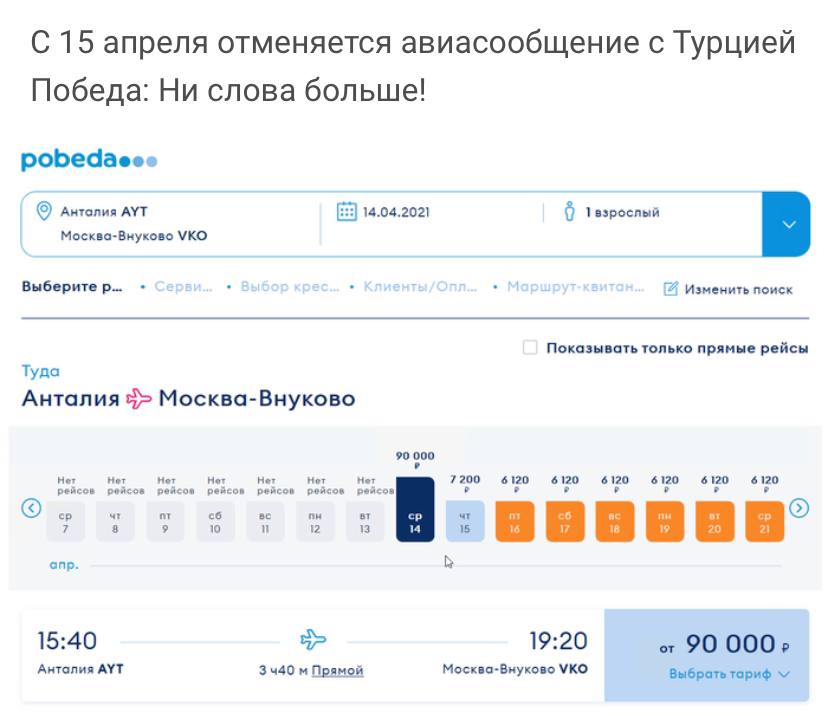Click 90 000 price above ср 14
Screen dimensions: 828x716
pyautogui.click(x=415, y=458)
